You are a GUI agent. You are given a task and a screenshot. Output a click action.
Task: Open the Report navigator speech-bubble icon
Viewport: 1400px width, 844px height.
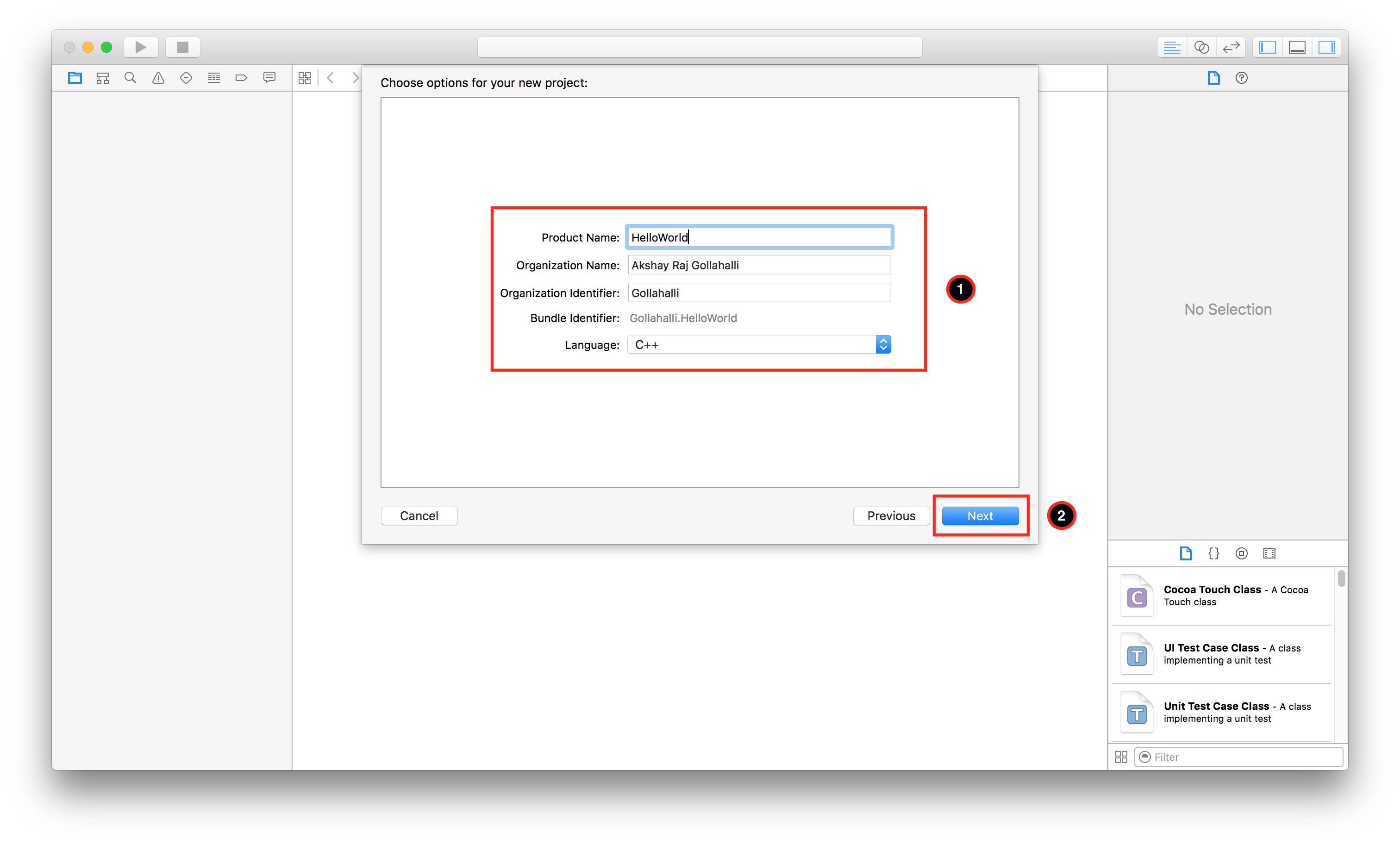tap(269, 78)
